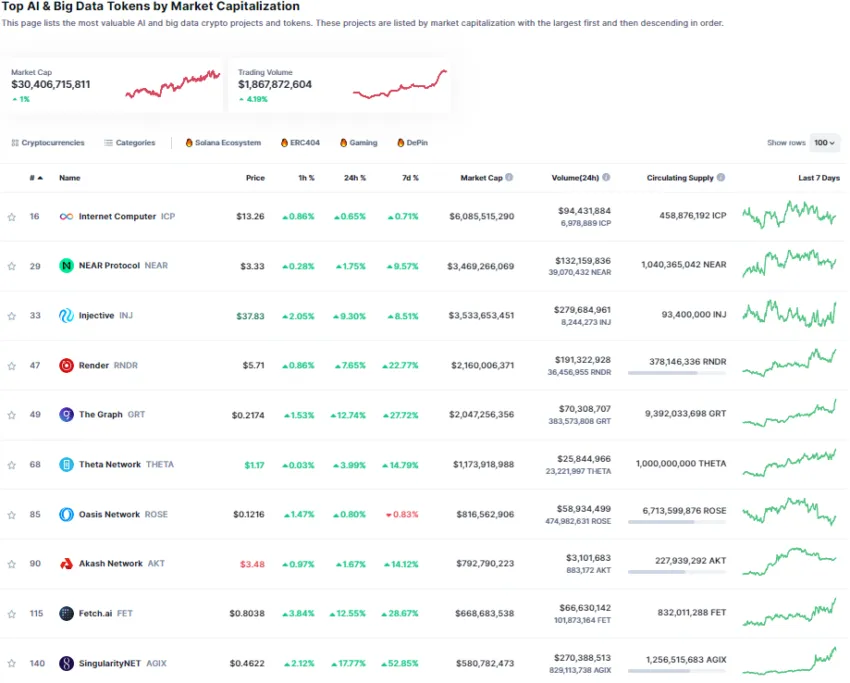Click the Render red circular logo
Screen dimensions: 850x683
66,365
